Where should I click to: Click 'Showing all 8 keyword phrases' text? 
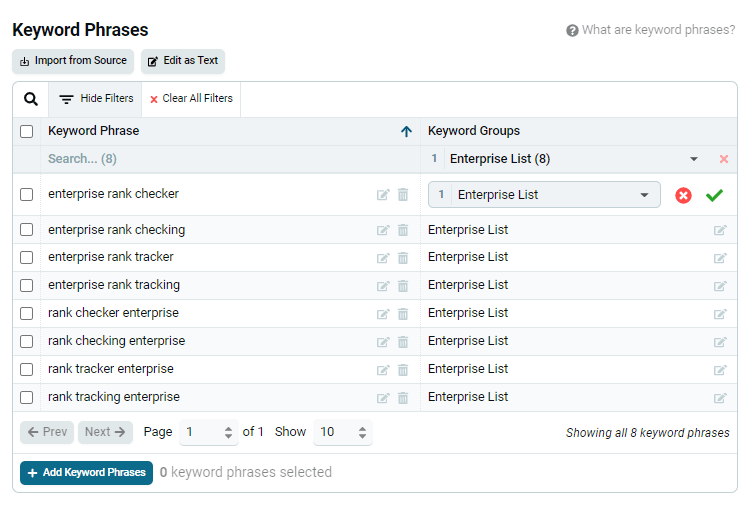coord(648,433)
